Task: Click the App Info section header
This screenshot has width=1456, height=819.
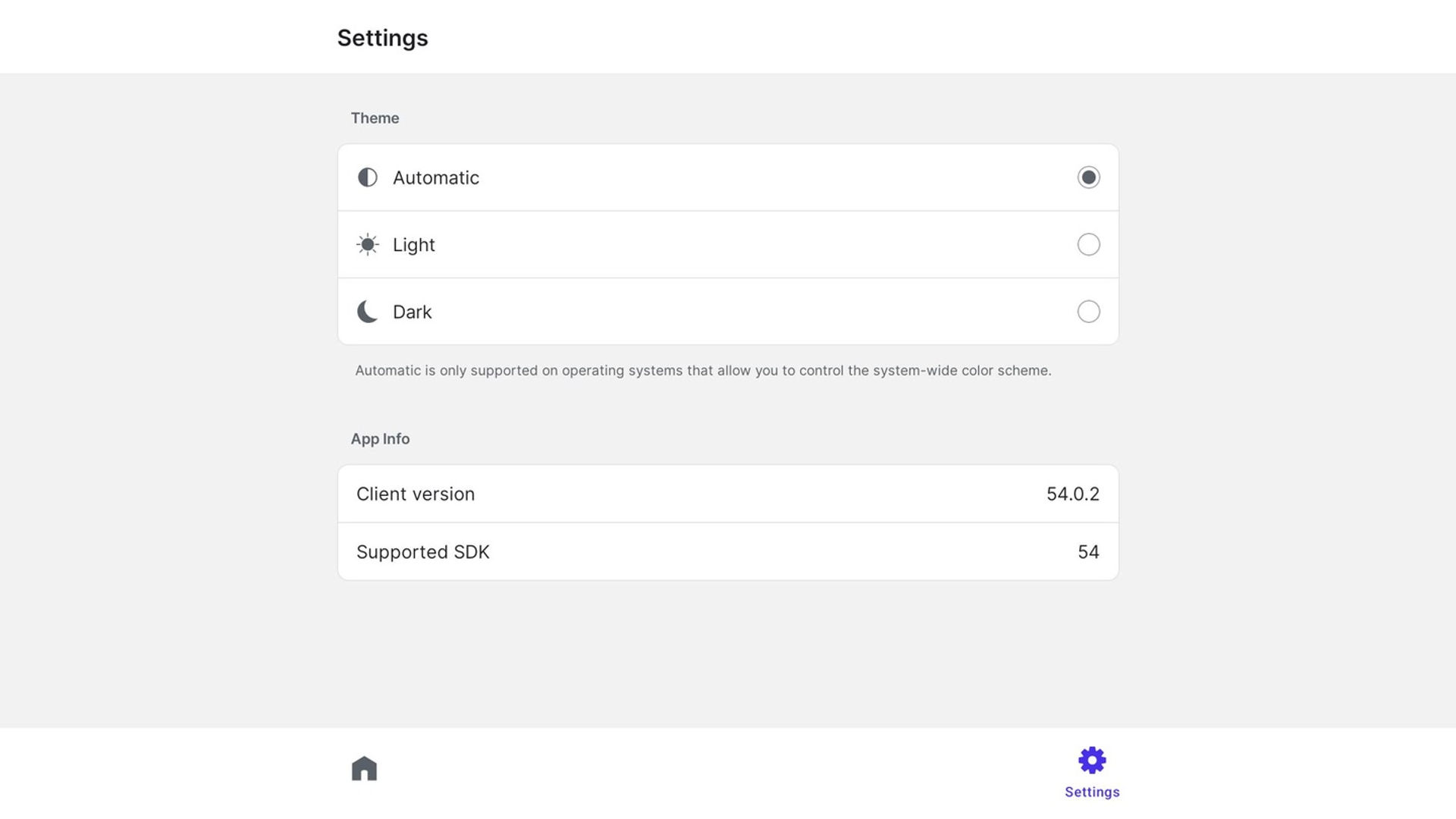Action: point(380,439)
